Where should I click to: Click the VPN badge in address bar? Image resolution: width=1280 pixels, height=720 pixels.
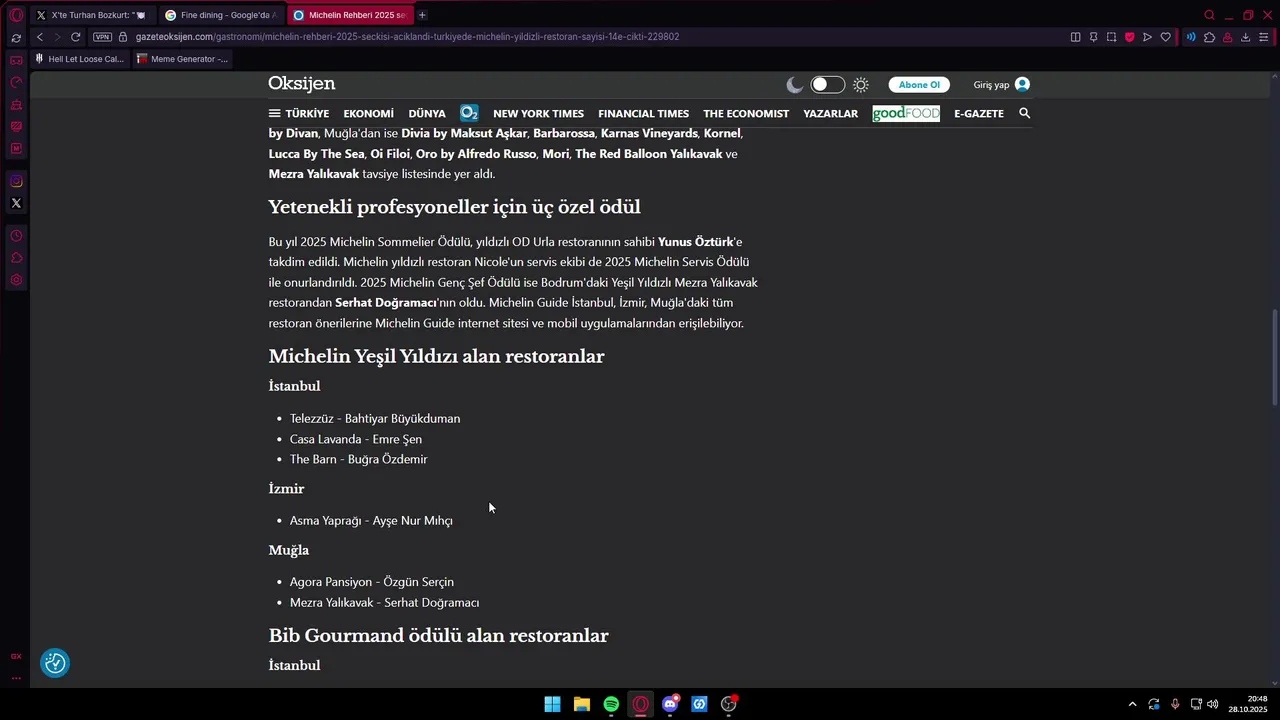point(102,37)
